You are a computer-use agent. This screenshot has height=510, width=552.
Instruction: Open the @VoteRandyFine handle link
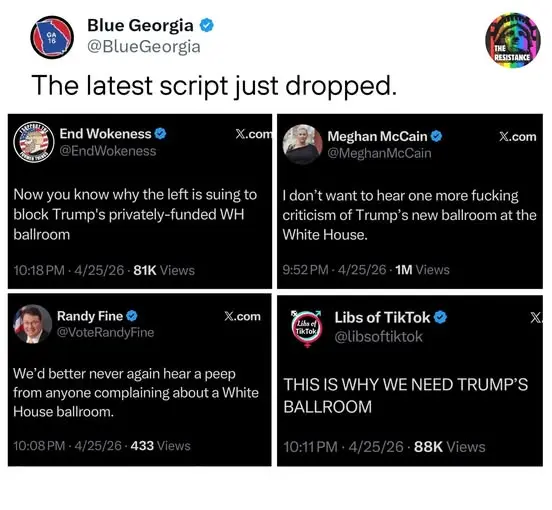click(x=105, y=332)
